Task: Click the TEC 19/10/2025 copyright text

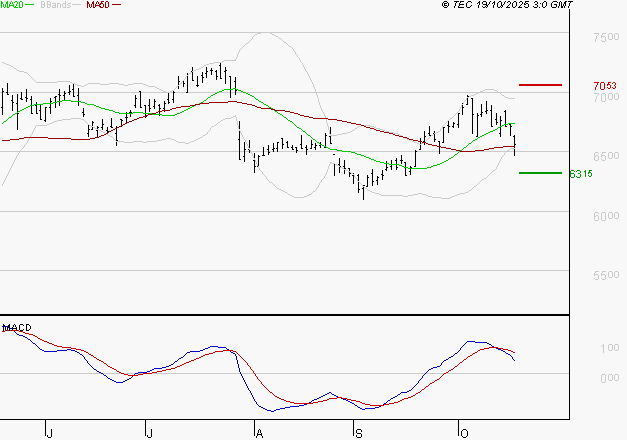Action: pos(507,5)
